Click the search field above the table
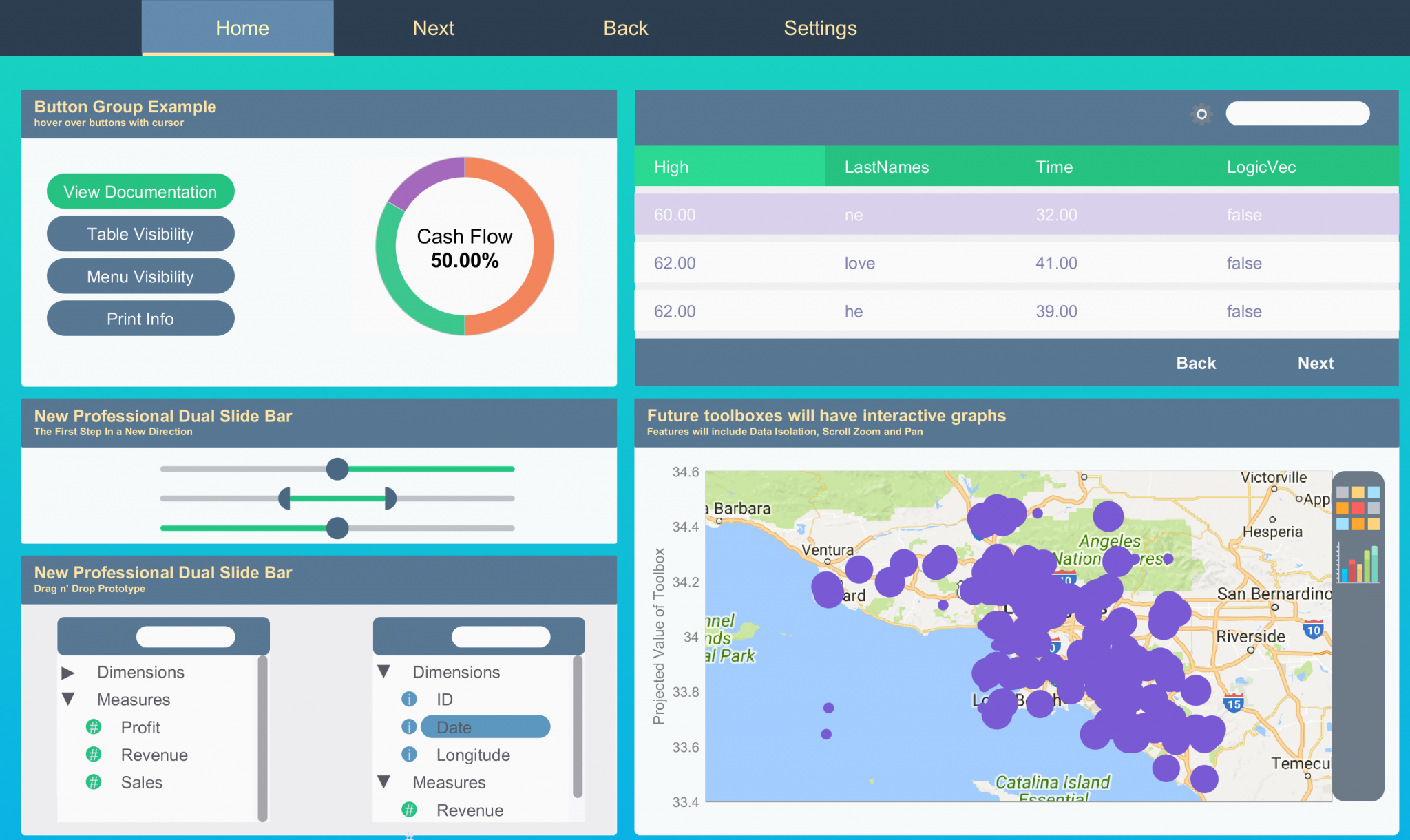 1297,114
